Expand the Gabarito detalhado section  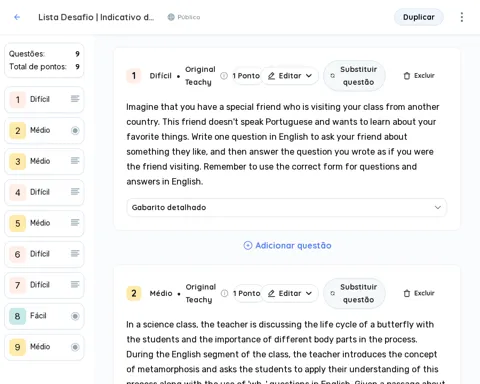286,207
